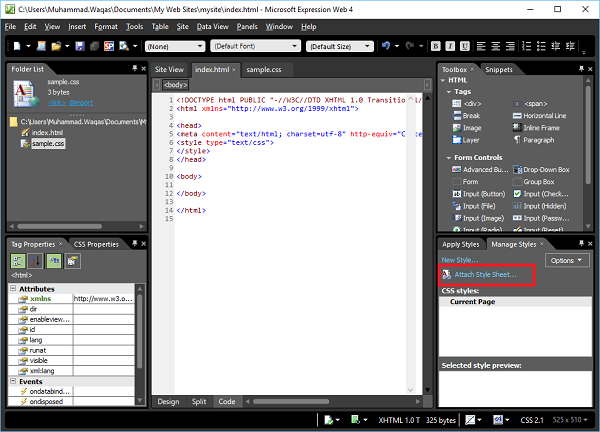Click the Attach Style Sheet link
The height and width of the screenshot is (432, 600).
[485, 274]
